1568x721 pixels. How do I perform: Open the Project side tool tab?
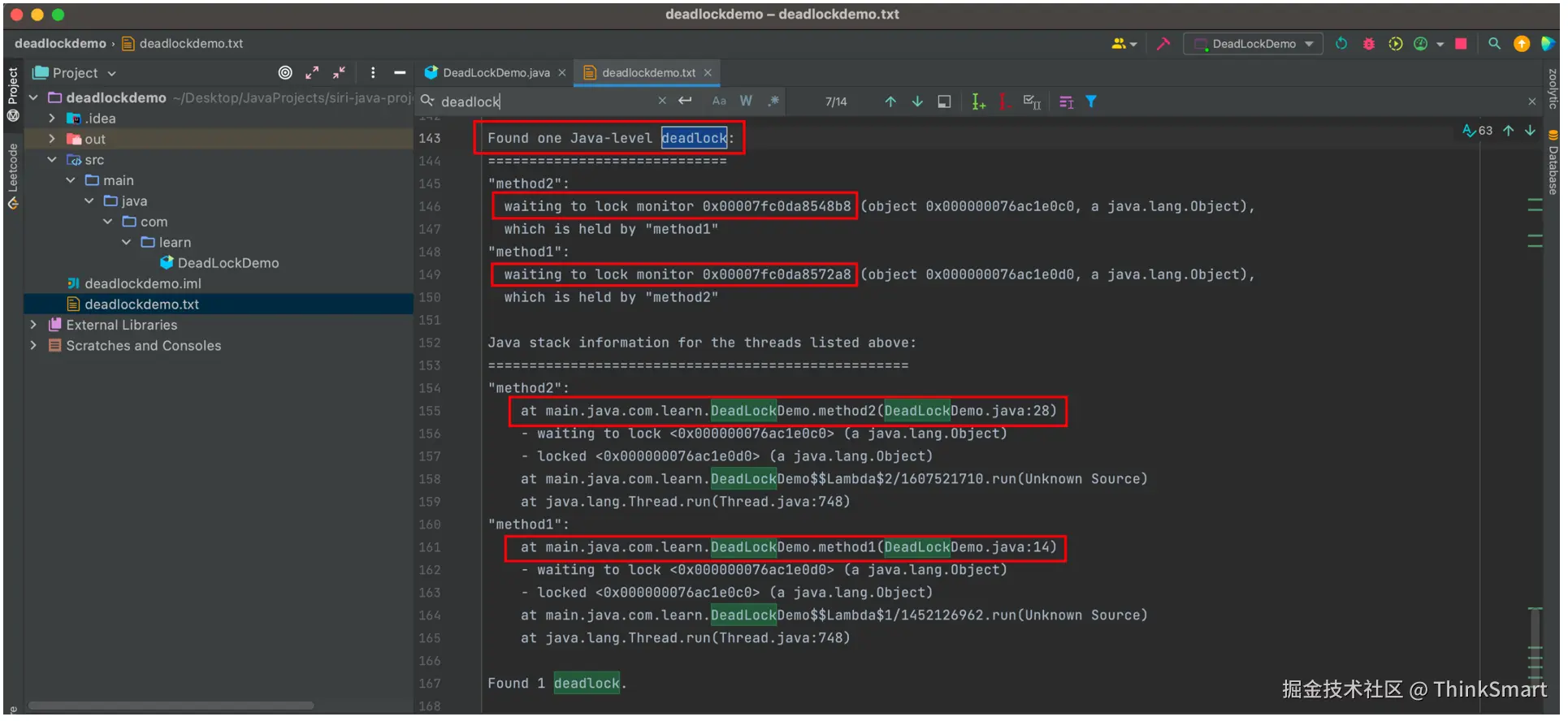point(13,93)
